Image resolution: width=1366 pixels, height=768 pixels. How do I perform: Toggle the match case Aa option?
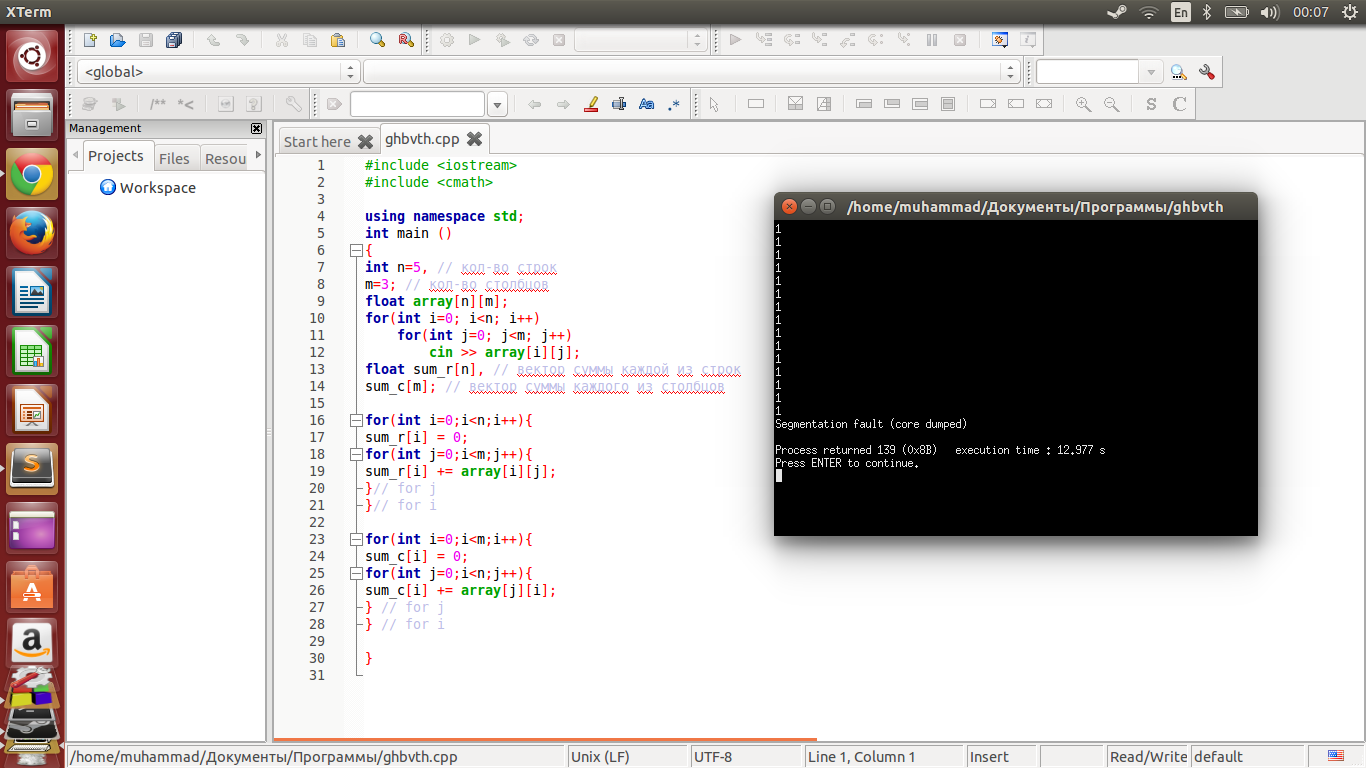pyautogui.click(x=646, y=104)
